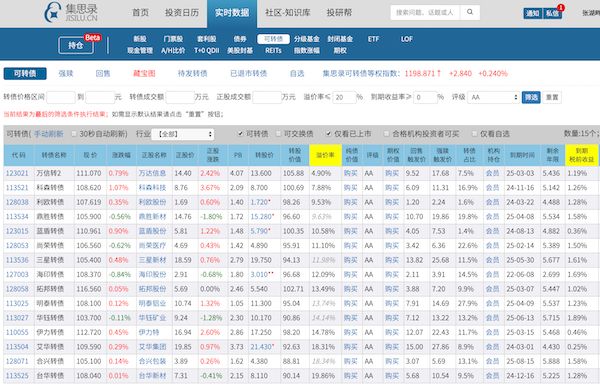This screenshot has width=600, height=388.
Task: Open the 伊力特 stock link
Action: click(x=149, y=333)
